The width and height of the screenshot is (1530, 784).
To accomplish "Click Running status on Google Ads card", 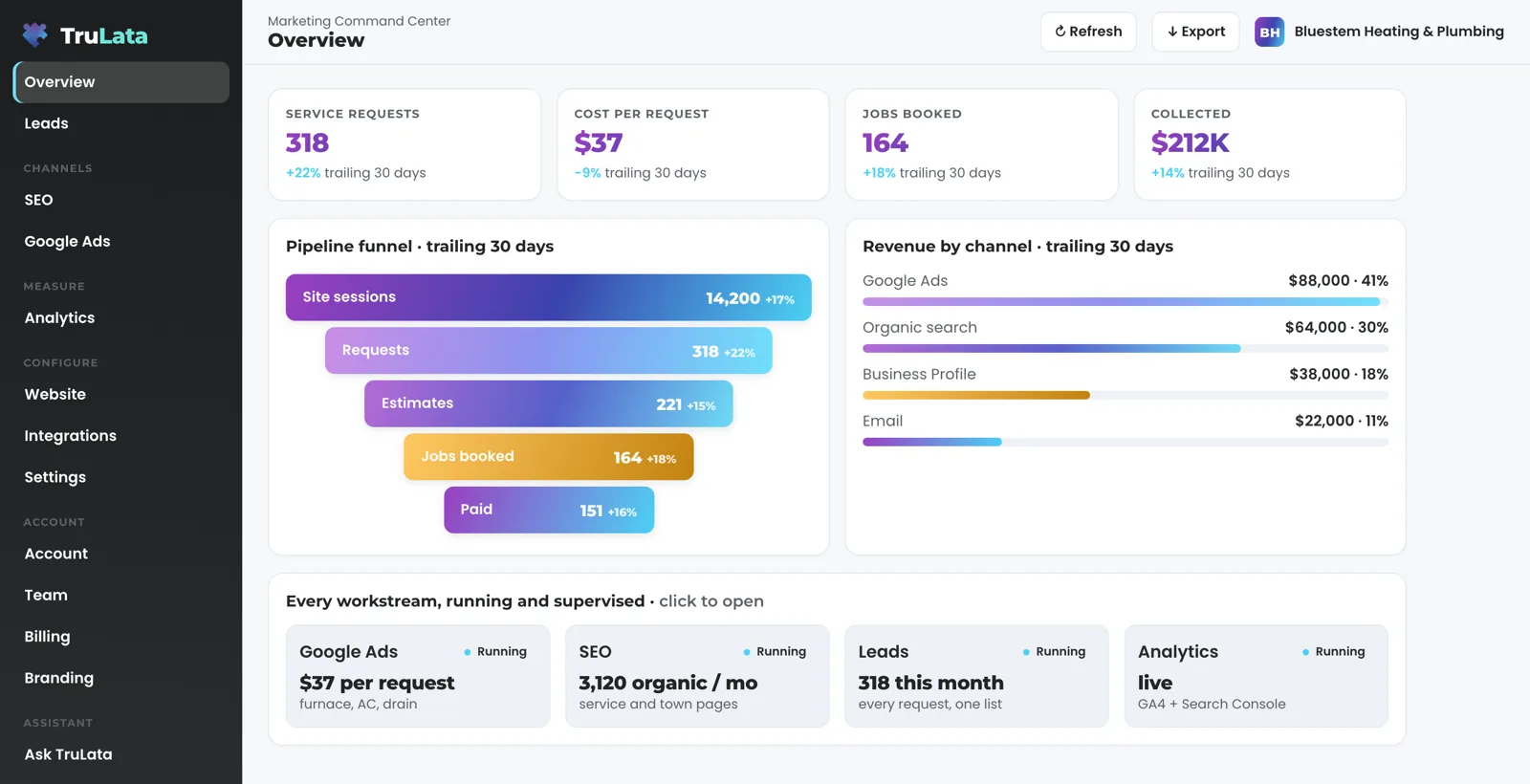I will coord(495,652).
